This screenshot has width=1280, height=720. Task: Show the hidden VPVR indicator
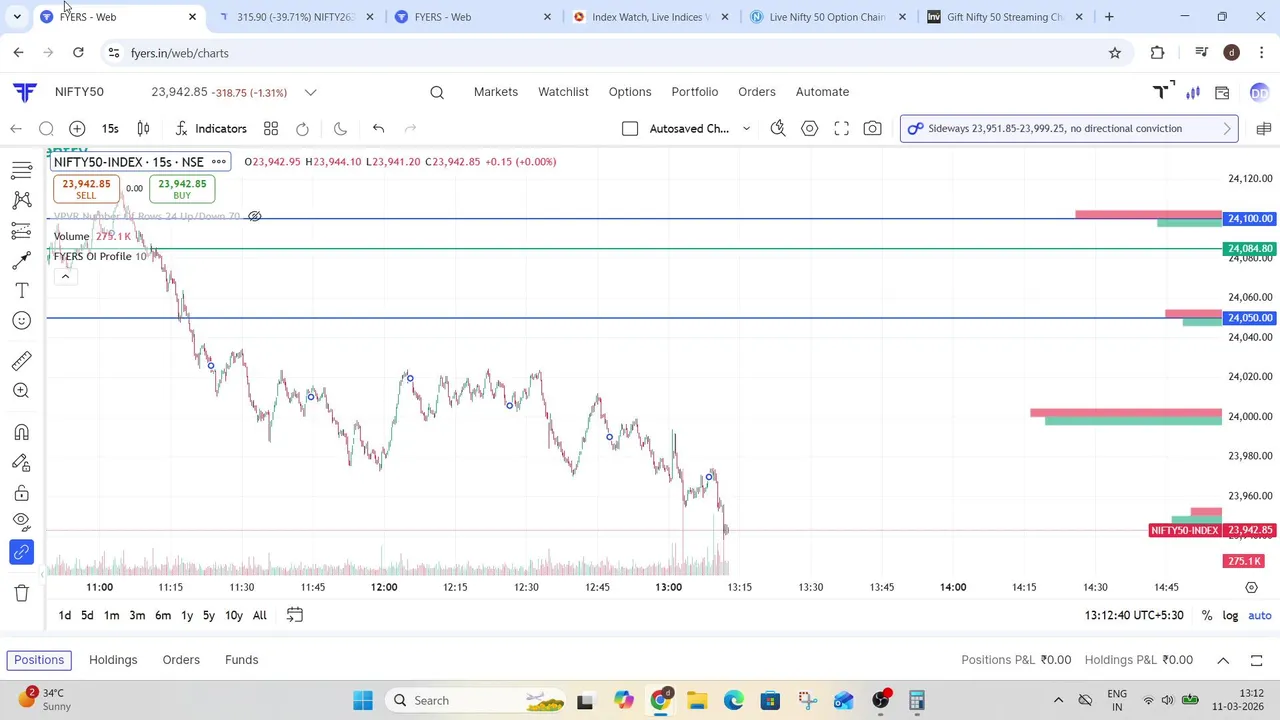pos(255,216)
